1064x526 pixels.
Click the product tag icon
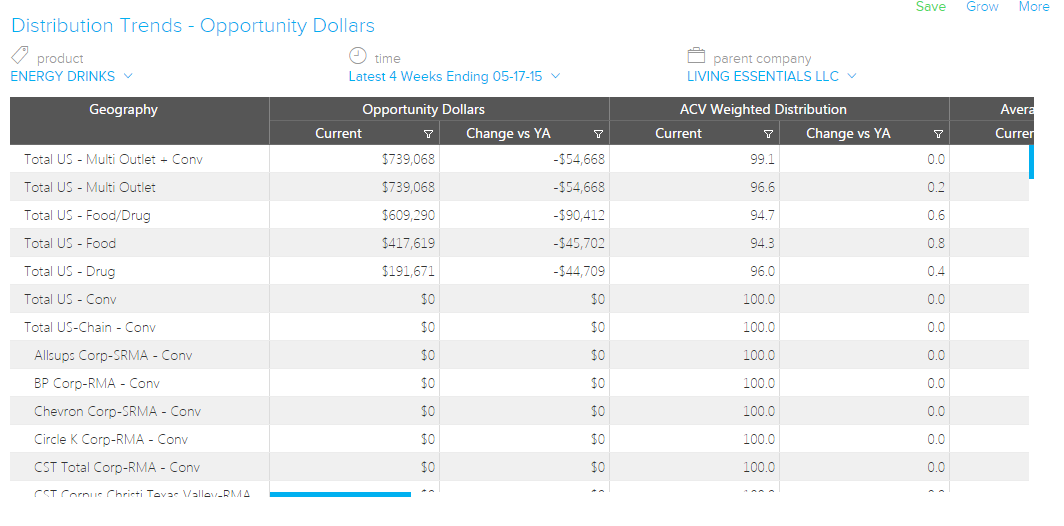point(20,55)
